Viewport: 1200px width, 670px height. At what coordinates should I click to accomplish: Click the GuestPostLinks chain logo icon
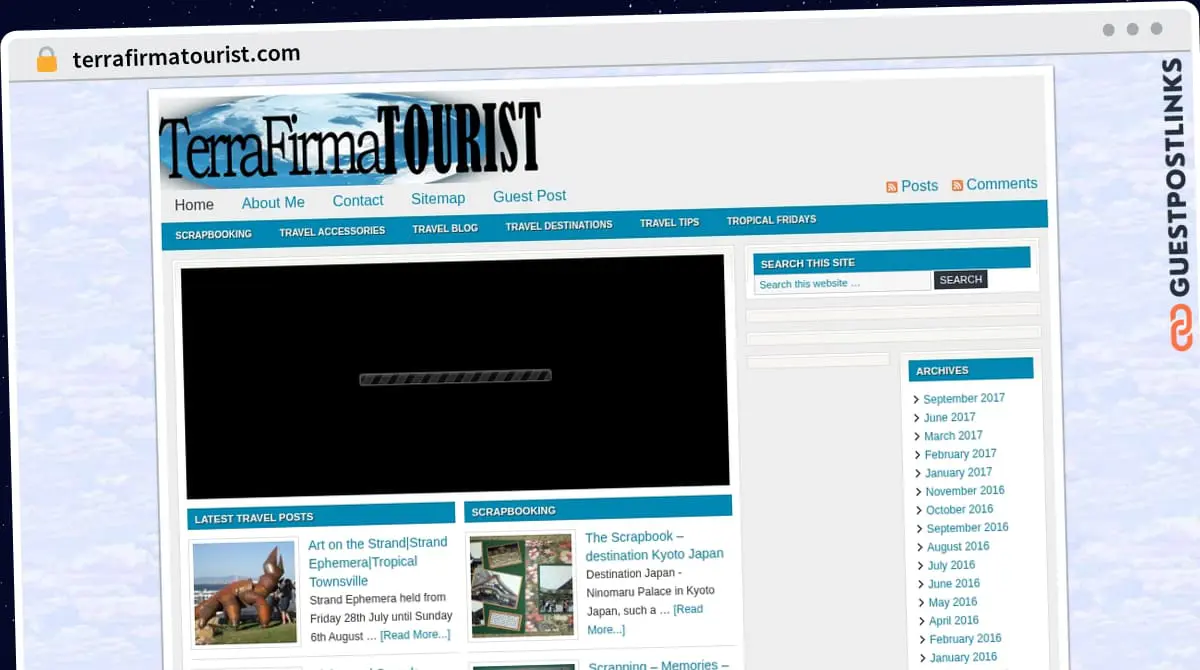1181,329
